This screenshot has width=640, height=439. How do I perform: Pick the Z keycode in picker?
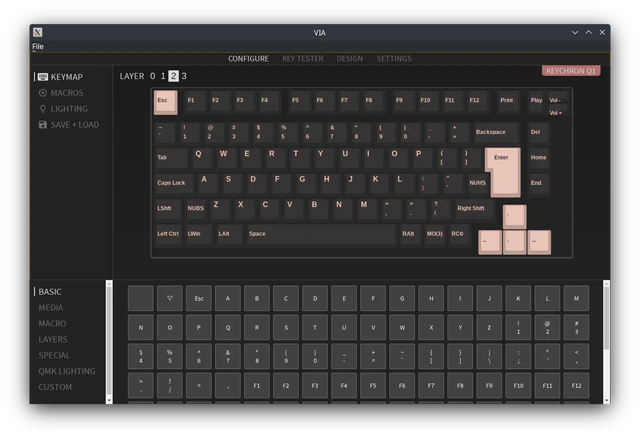(x=489, y=328)
